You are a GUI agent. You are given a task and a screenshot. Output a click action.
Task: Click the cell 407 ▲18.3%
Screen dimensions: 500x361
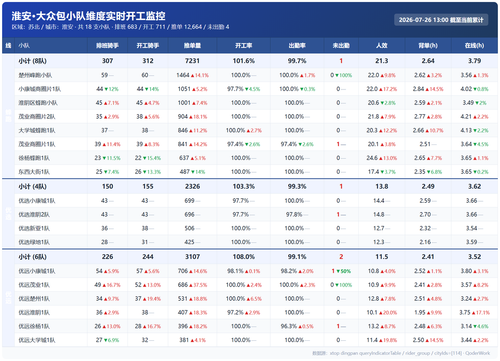(192, 312)
